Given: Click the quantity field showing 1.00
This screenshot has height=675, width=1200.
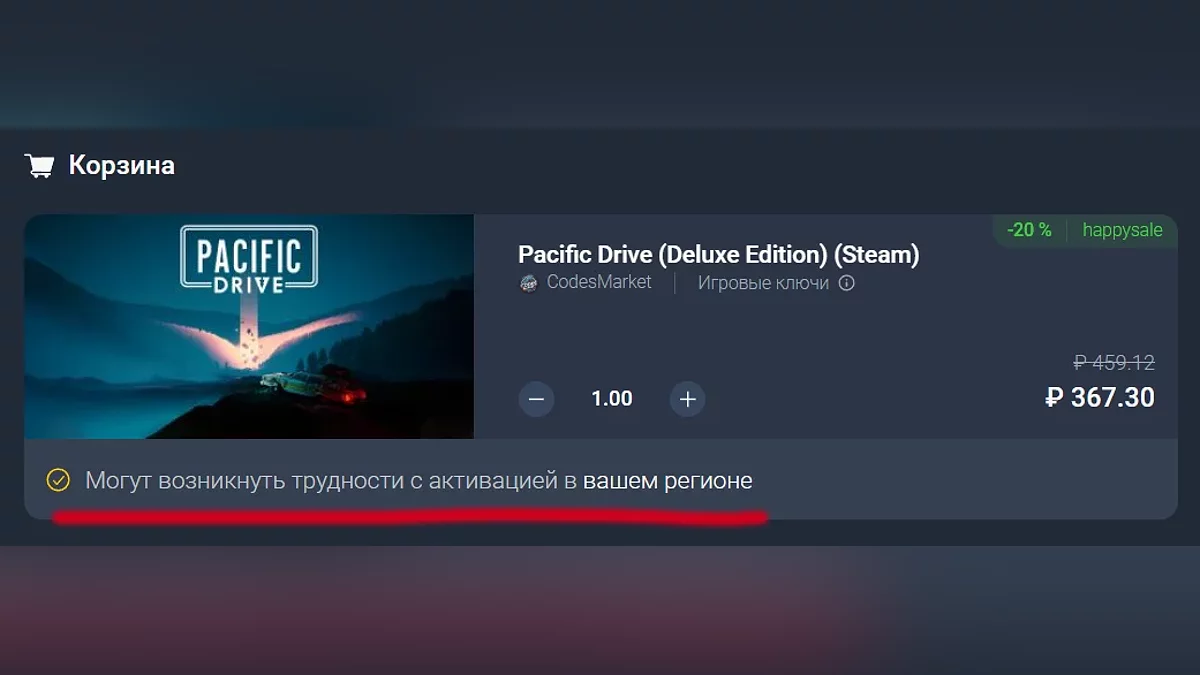Looking at the screenshot, I should (x=612, y=399).
